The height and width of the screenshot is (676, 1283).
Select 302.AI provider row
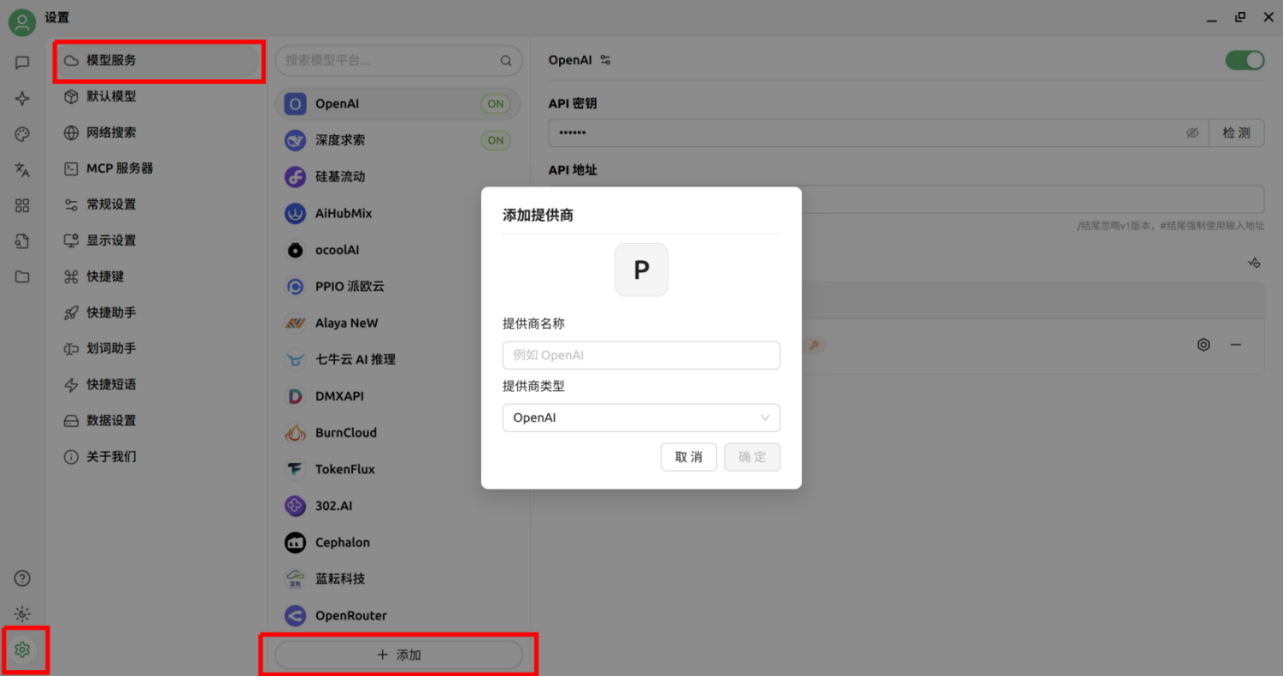398,506
